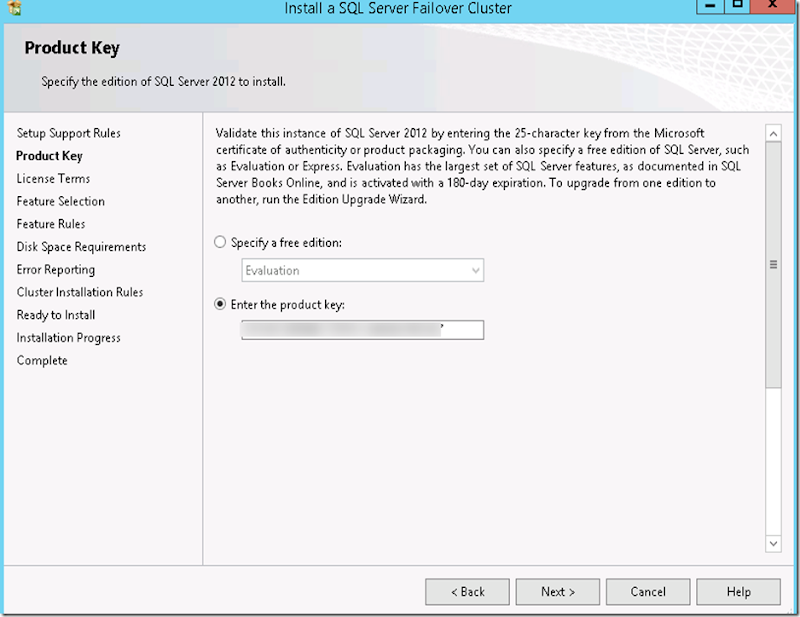Screen dimensions: 800x617
Task: Select the Error Reporting step
Action: pyautogui.click(x=56, y=269)
